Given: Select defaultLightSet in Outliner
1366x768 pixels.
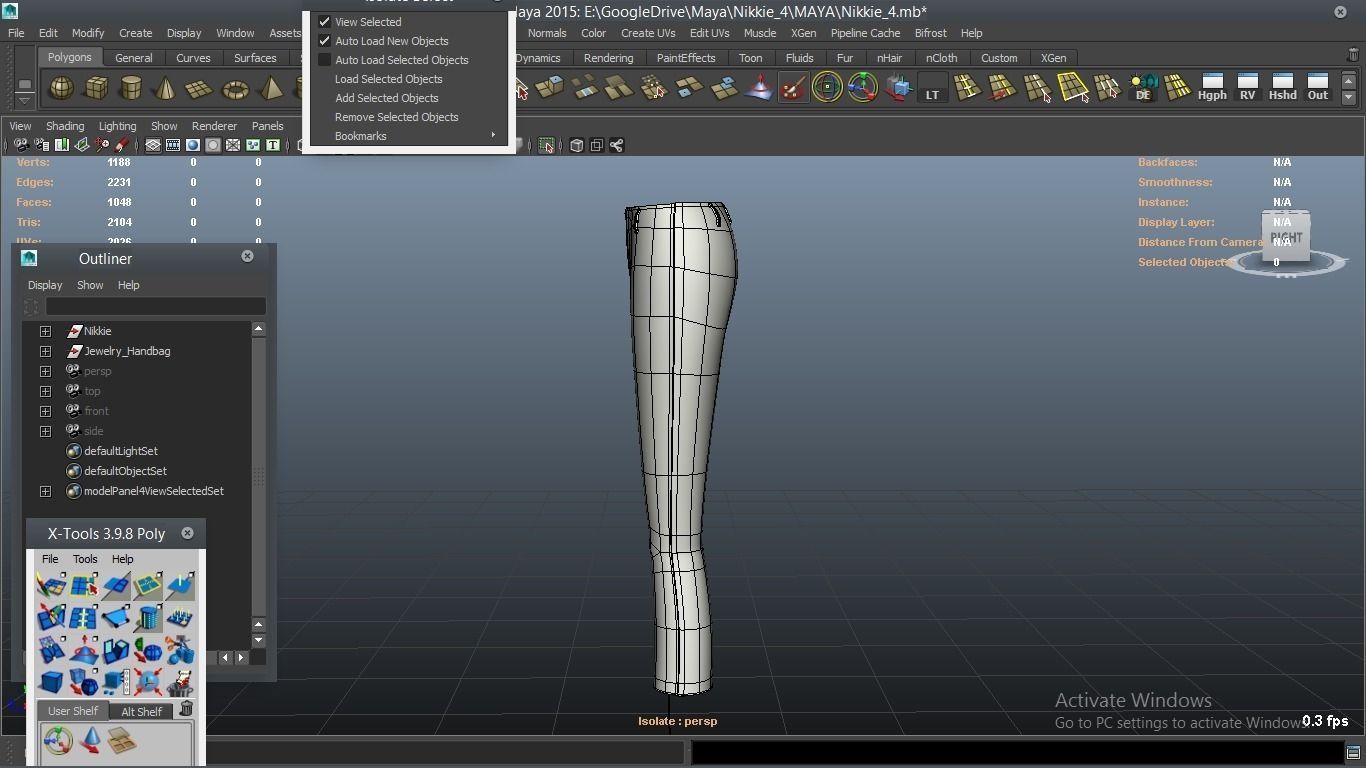Looking at the screenshot, I should [120, 451].
